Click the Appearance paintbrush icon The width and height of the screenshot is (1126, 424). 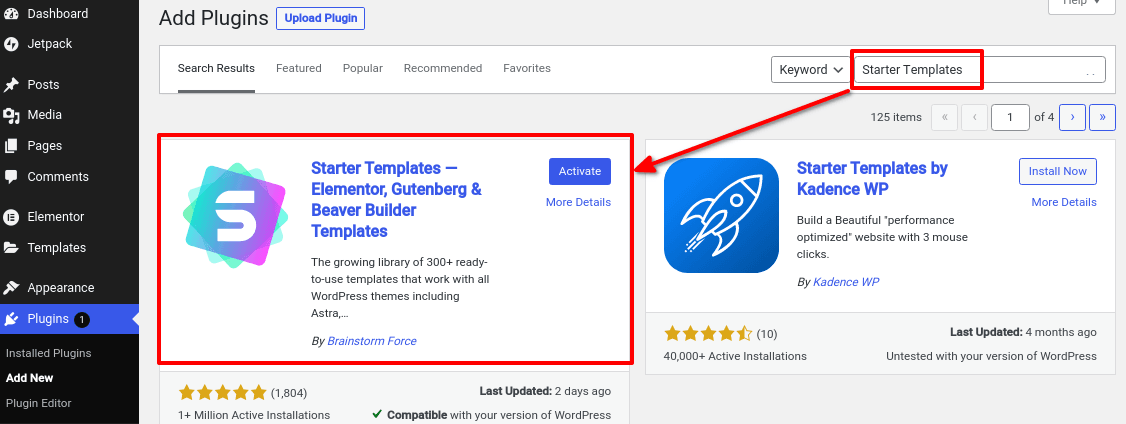point(11,288)
